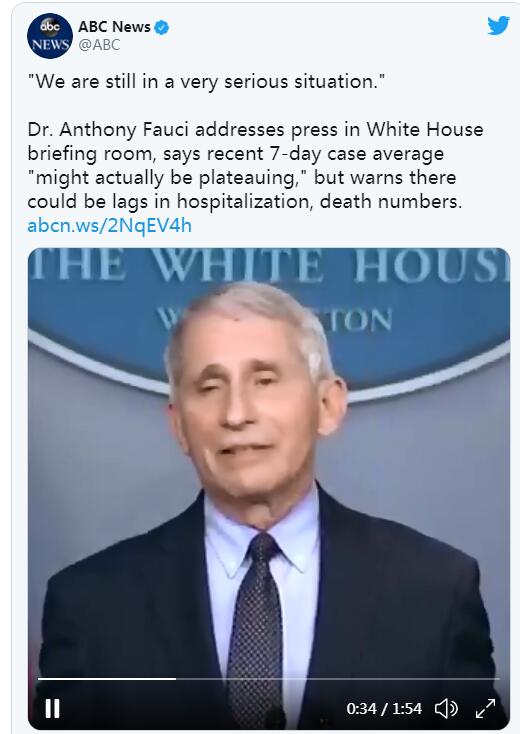The height and width of the screenshot is (734, 520).
Task: Open the @ABC handle
Action: 99,45
